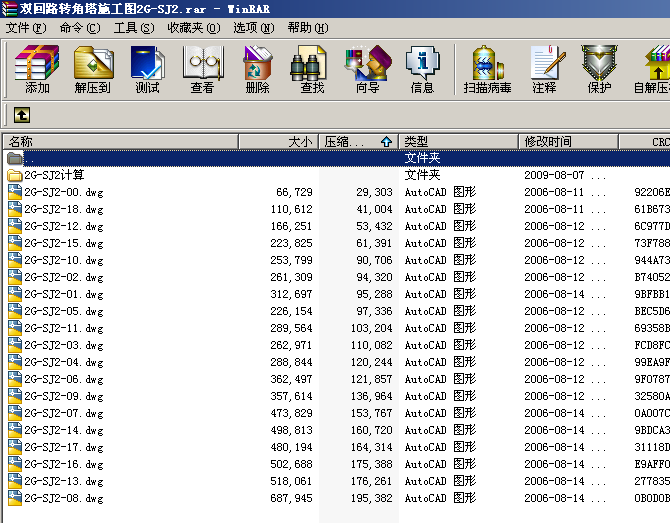Select file name 2G-SJ2-09.dwg

pos(64,396)
